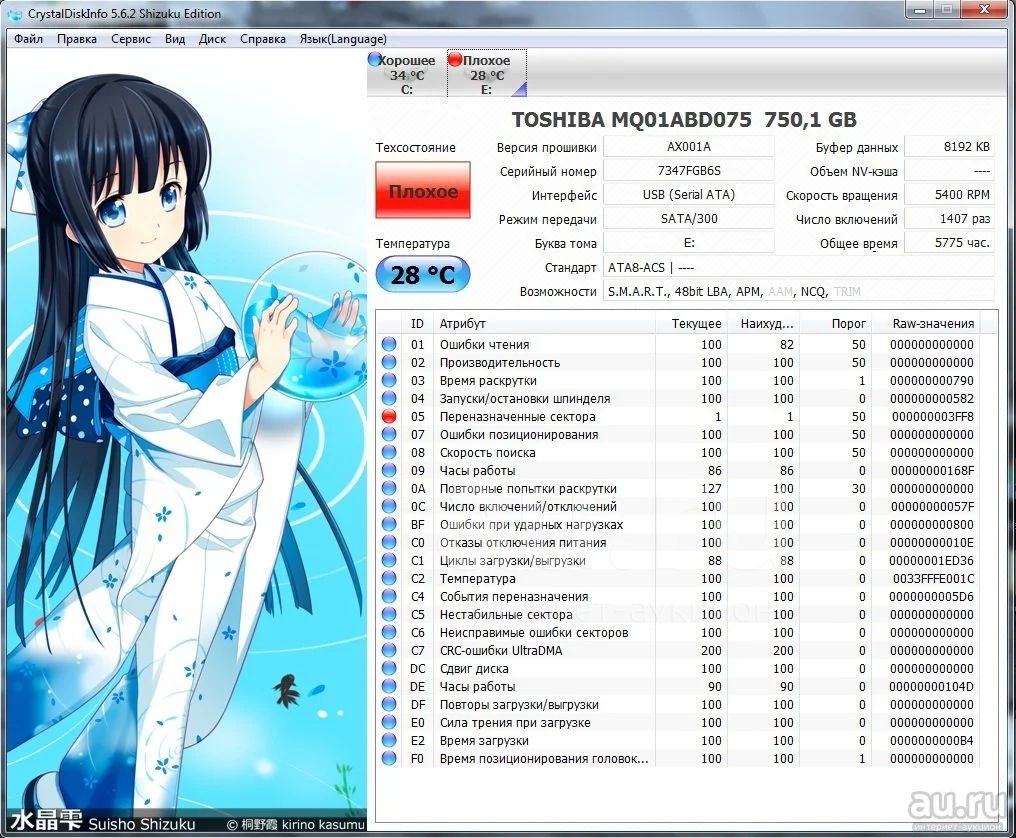Click the status icon for 0C Число включений/отключений
The width and height of the screenshot is (1016, 838).
[x=389, y=506]
